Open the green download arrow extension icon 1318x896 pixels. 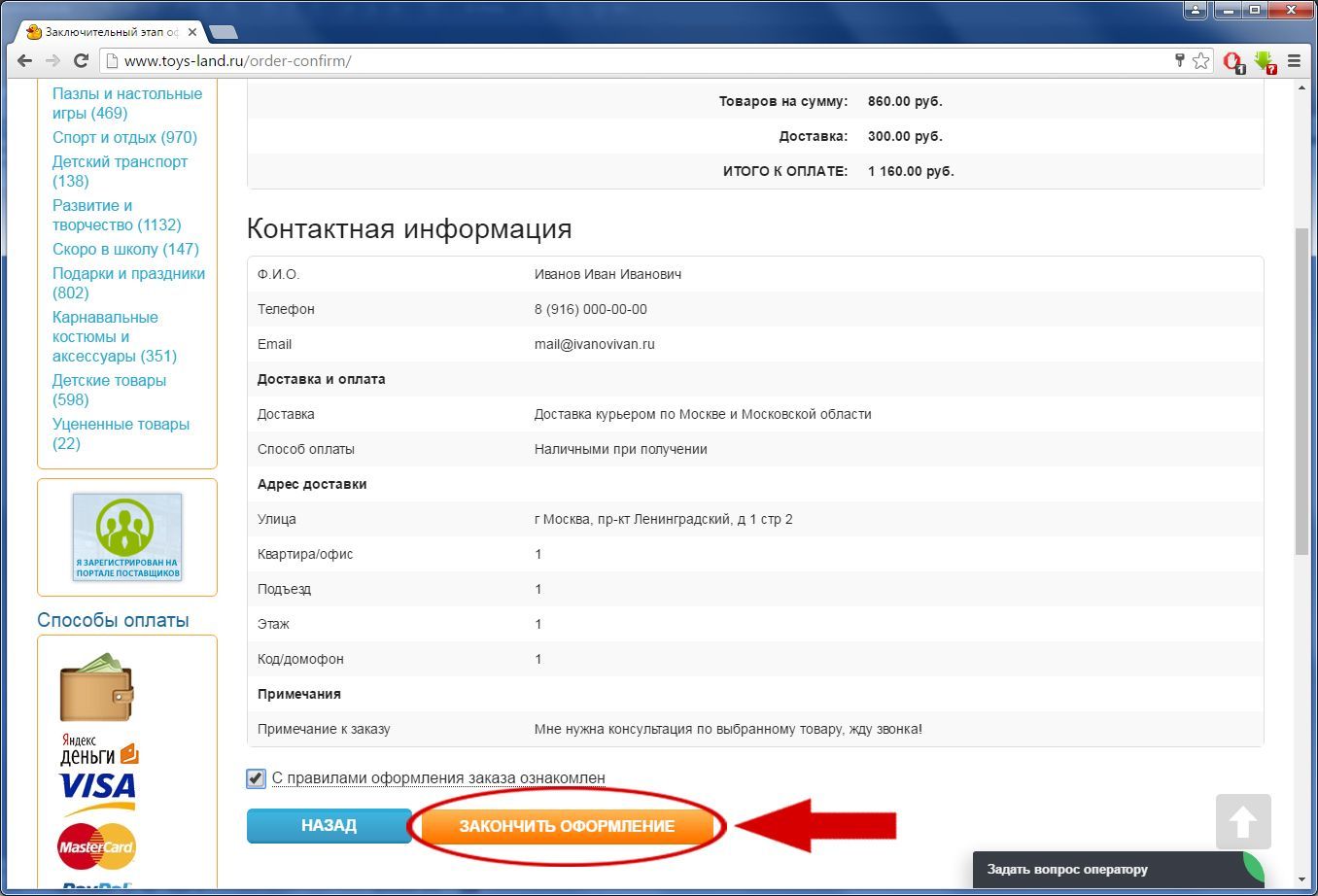1265,61
